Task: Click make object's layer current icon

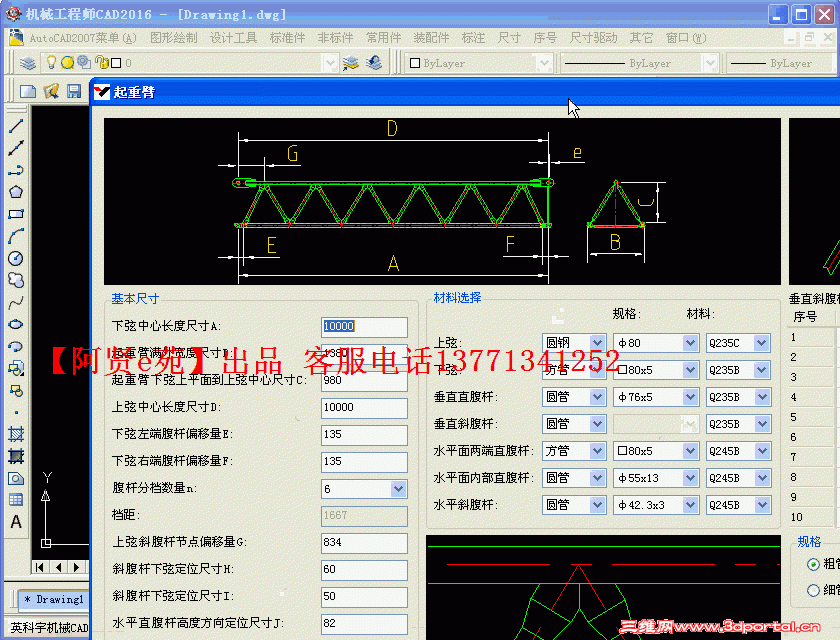Action: 350,63
